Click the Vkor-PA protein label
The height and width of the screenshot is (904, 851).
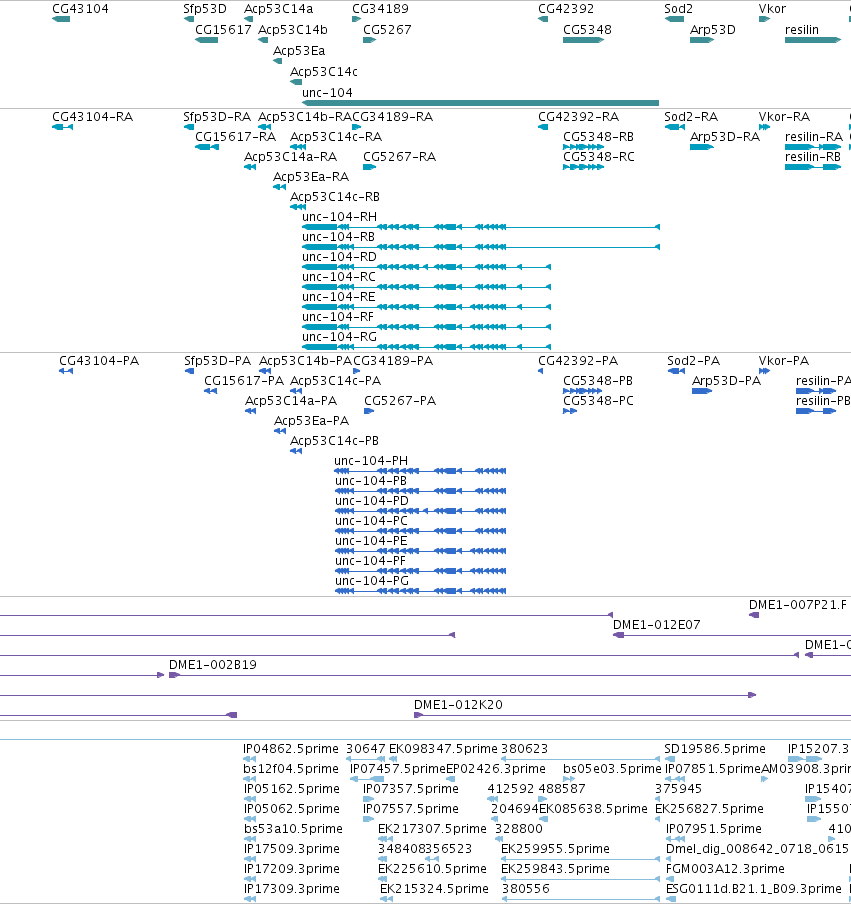click(x=784, y=361)
